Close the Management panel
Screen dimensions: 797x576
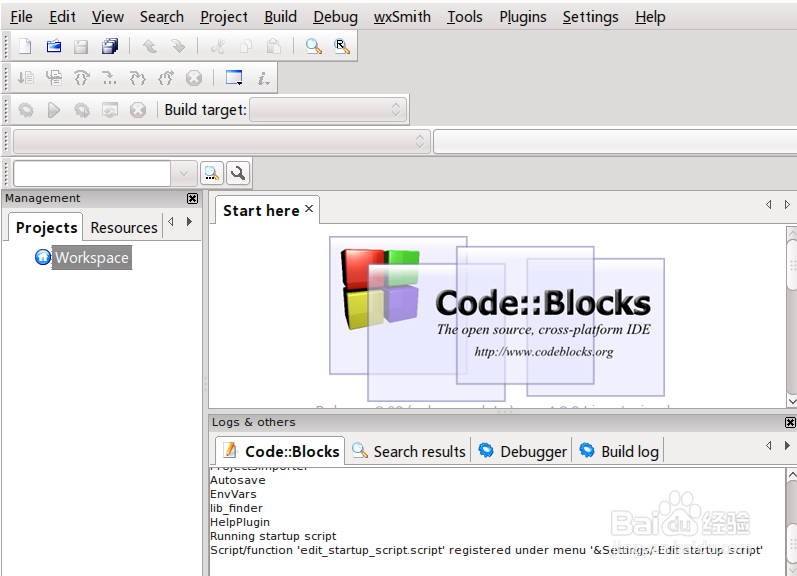tap(192, 198)
